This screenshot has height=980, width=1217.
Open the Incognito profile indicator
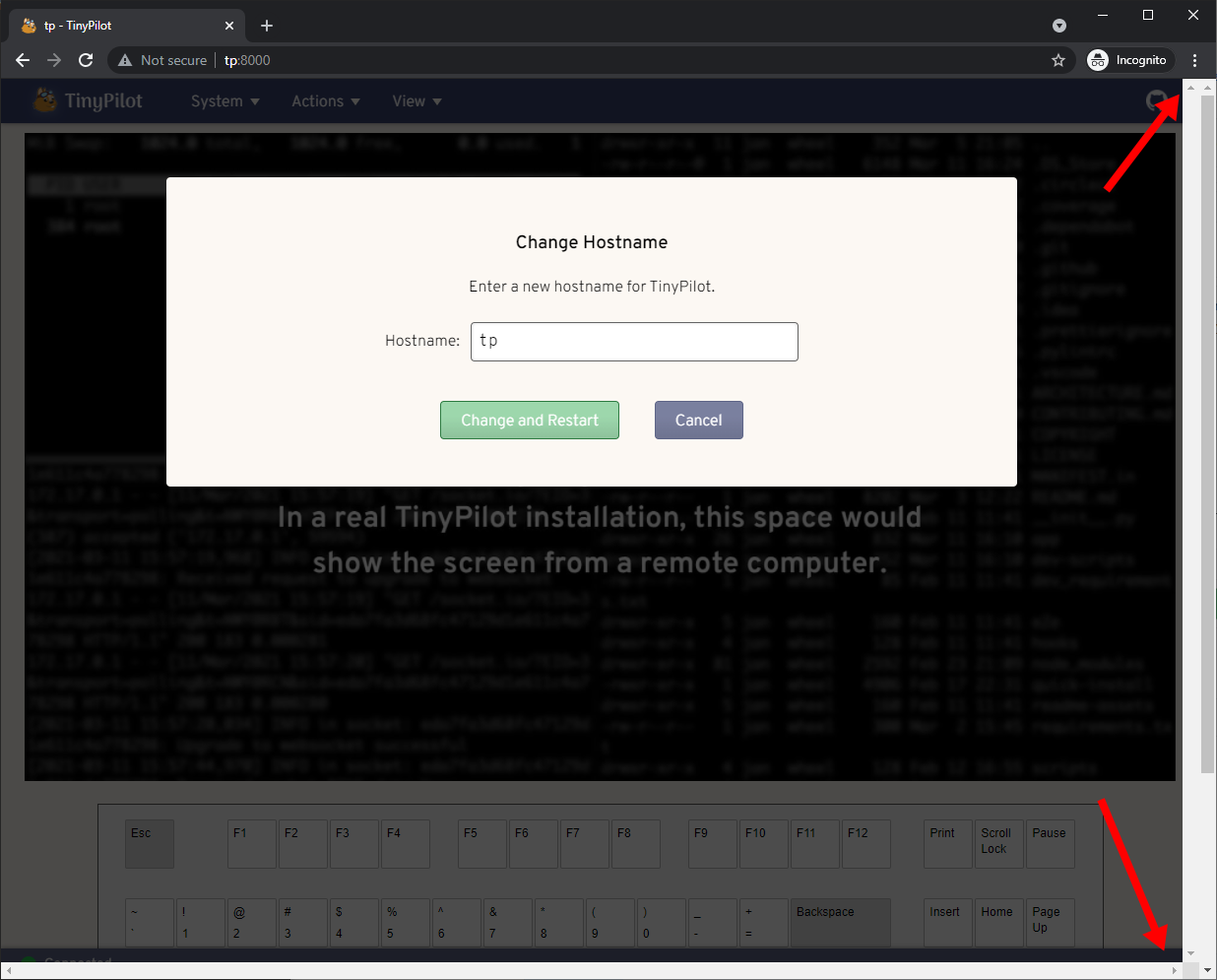(x=1127, y=60)
